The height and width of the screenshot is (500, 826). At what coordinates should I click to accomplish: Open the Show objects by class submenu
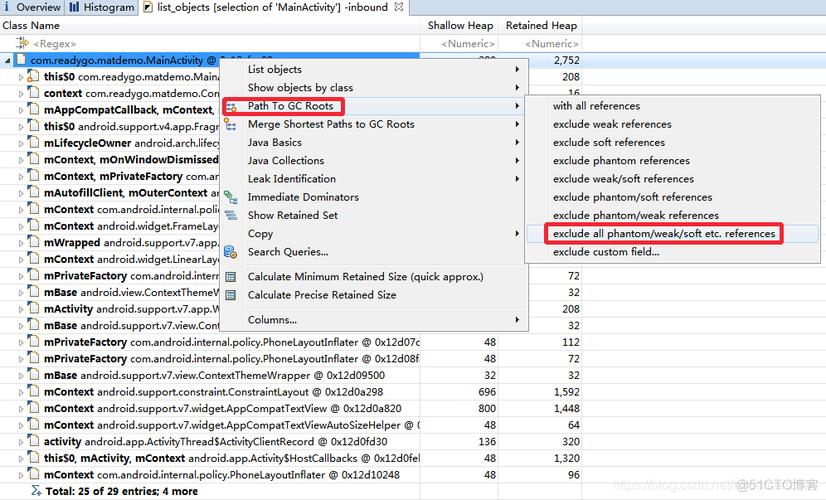[373, 87]
